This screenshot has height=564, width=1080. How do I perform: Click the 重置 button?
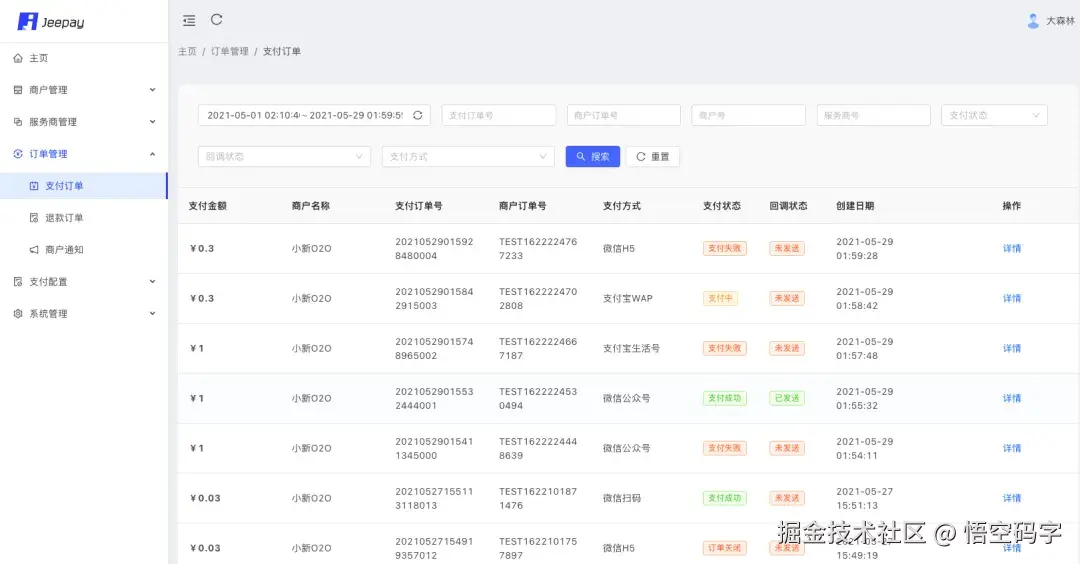[x=652, y=157]
